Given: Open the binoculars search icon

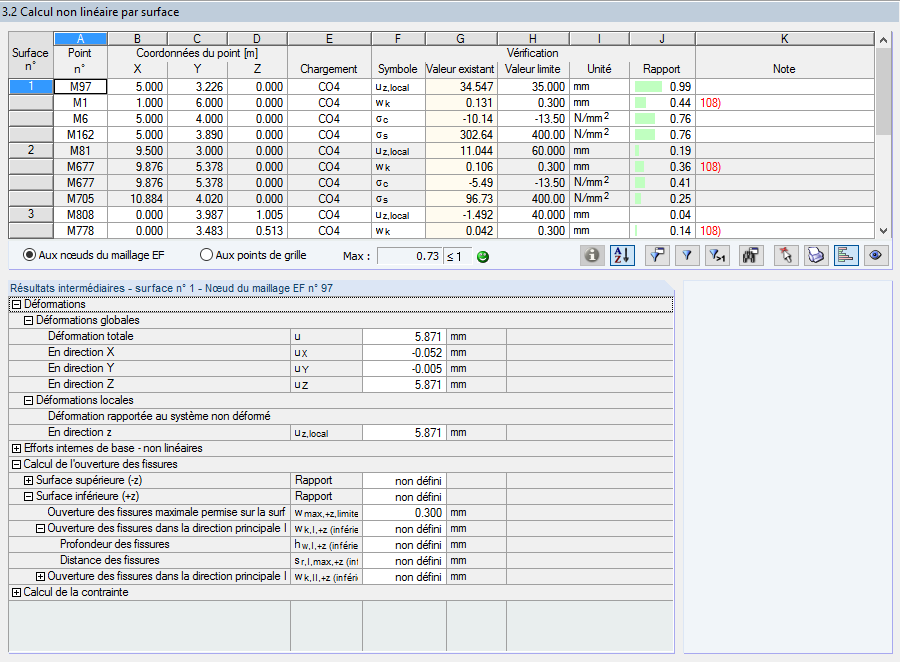Looking at the screenshot, I should coord(751,255).
